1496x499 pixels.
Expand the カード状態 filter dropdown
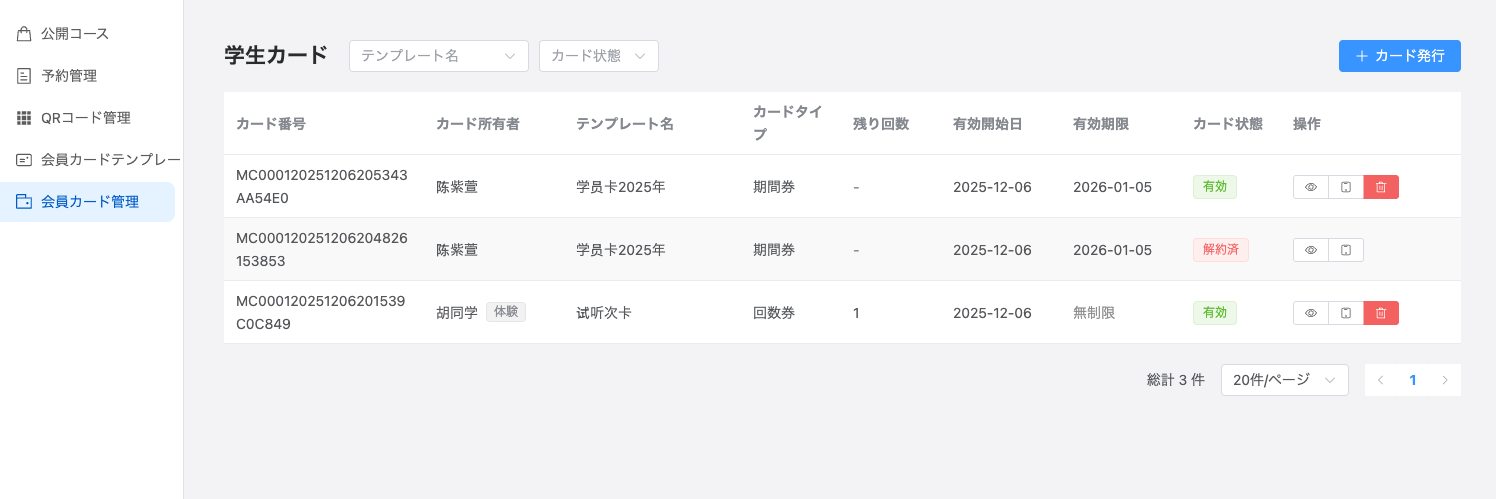pos(598,56)
